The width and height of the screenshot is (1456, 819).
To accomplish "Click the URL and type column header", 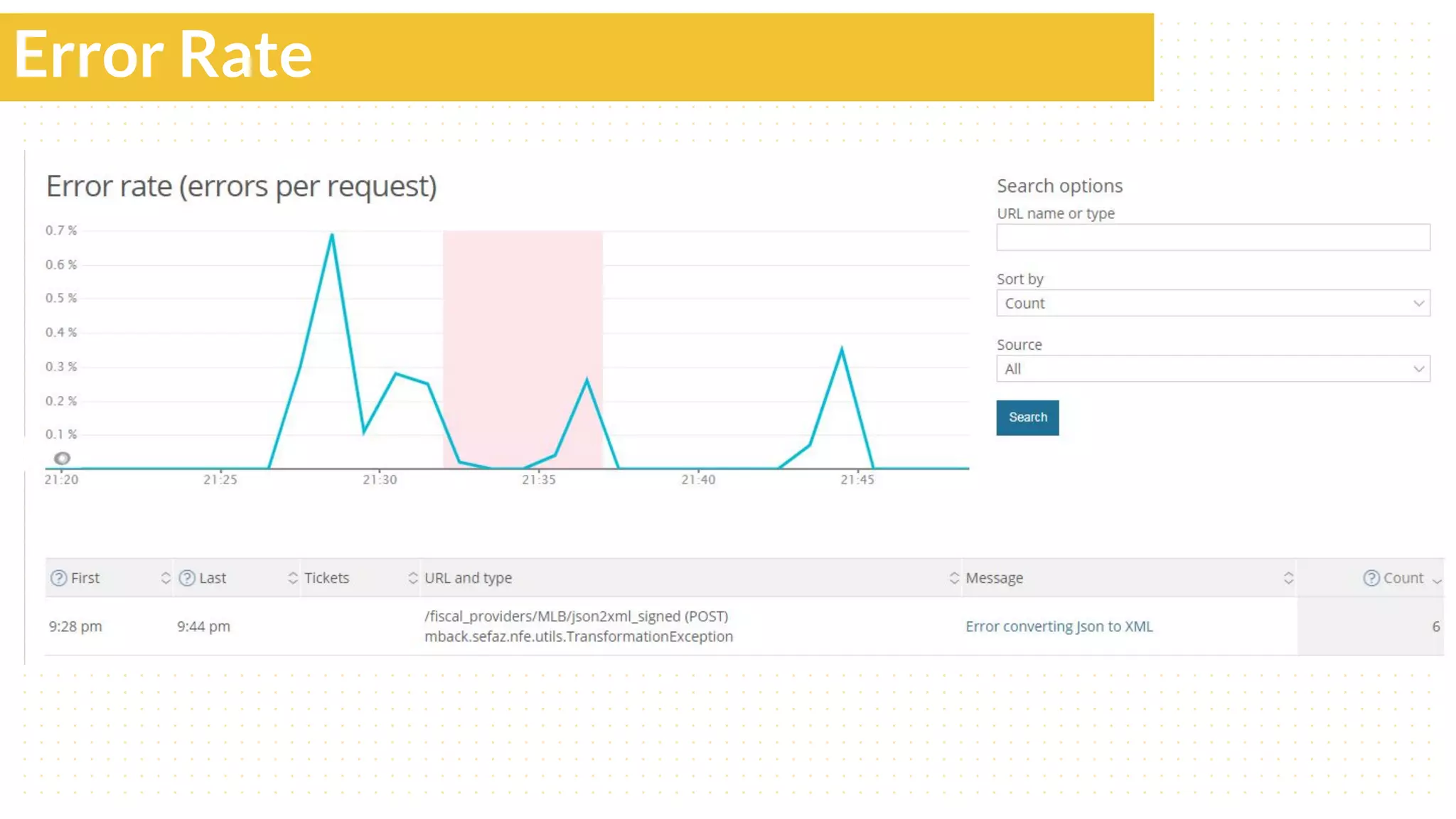I will [x=690, y=578].
